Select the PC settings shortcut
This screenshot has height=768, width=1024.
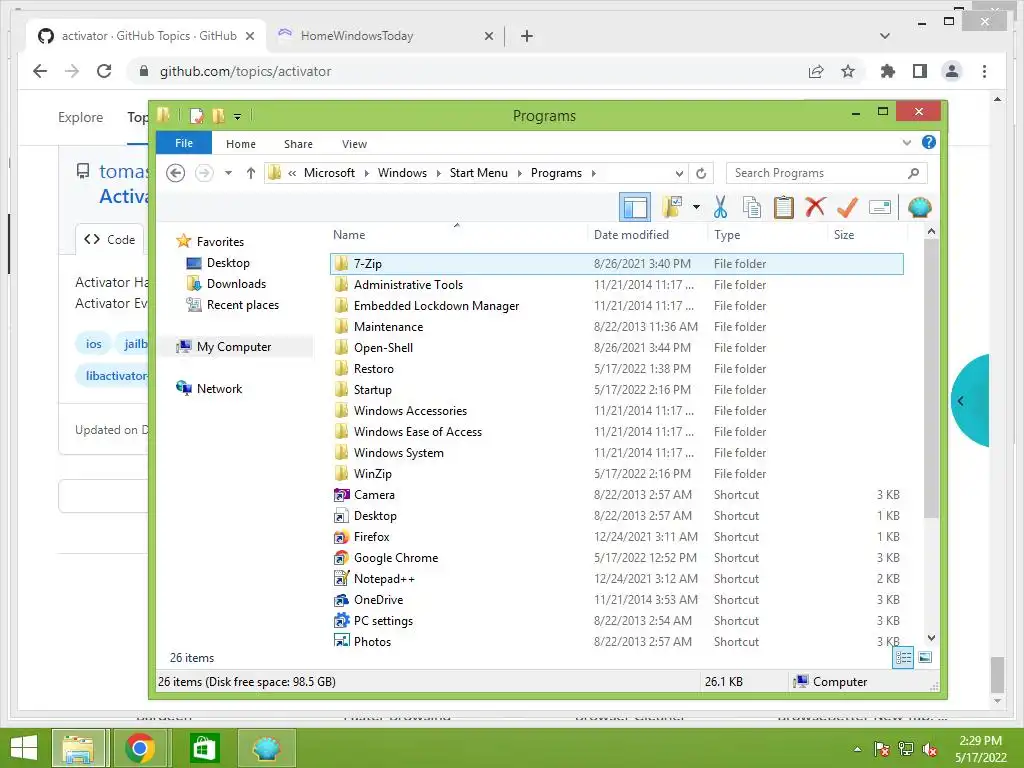(616, 620)
